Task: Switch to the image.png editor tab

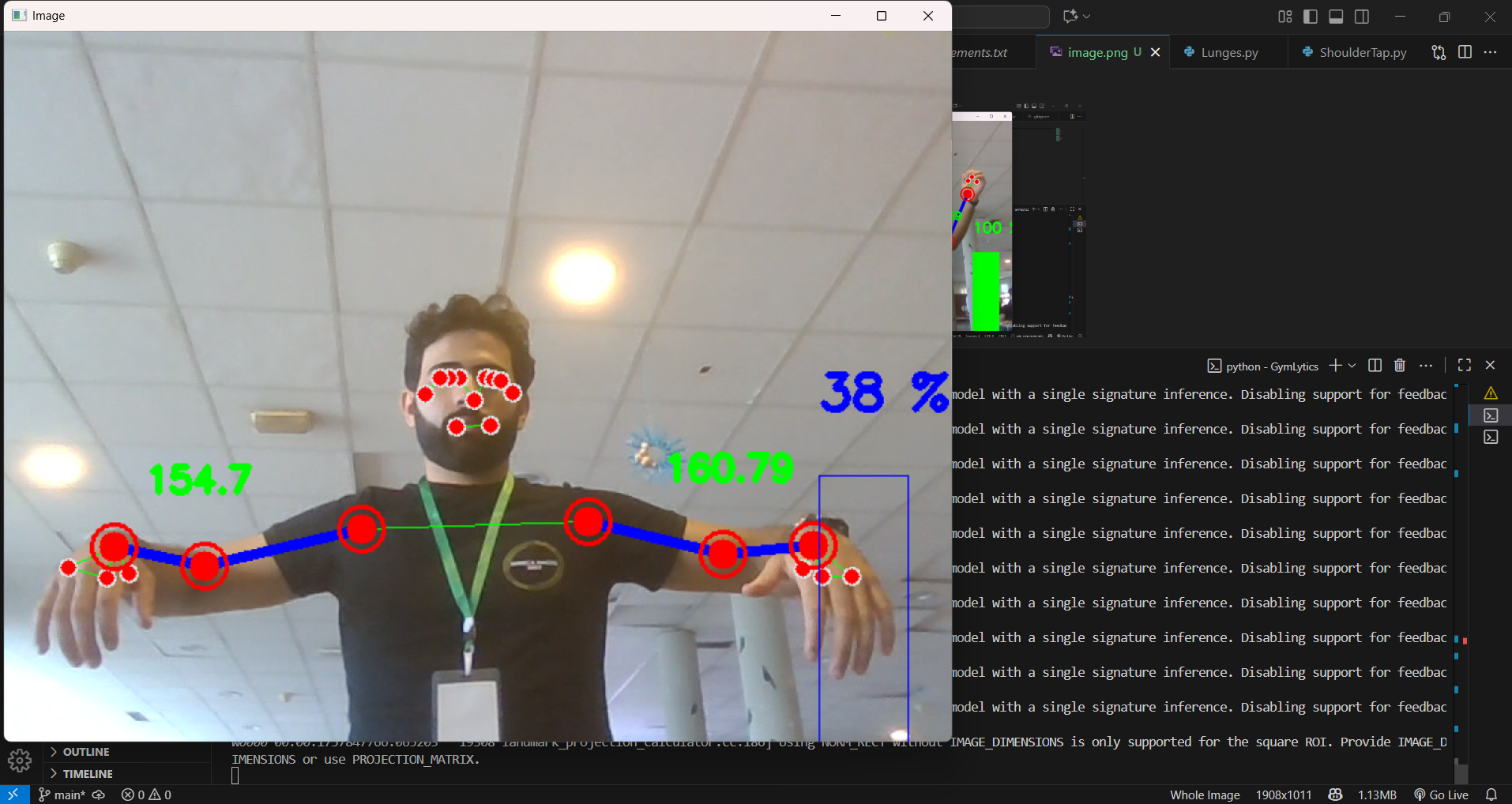Action: tap(1096, 52)
